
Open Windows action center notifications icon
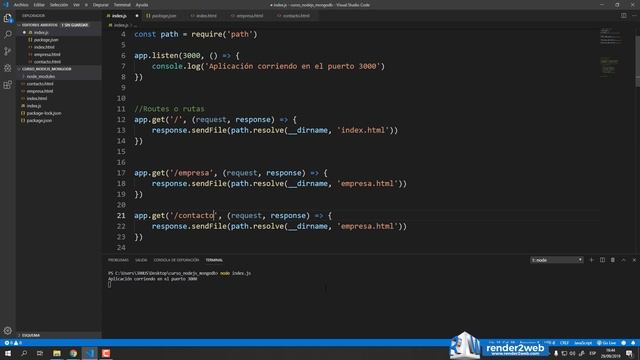(630, 353)
